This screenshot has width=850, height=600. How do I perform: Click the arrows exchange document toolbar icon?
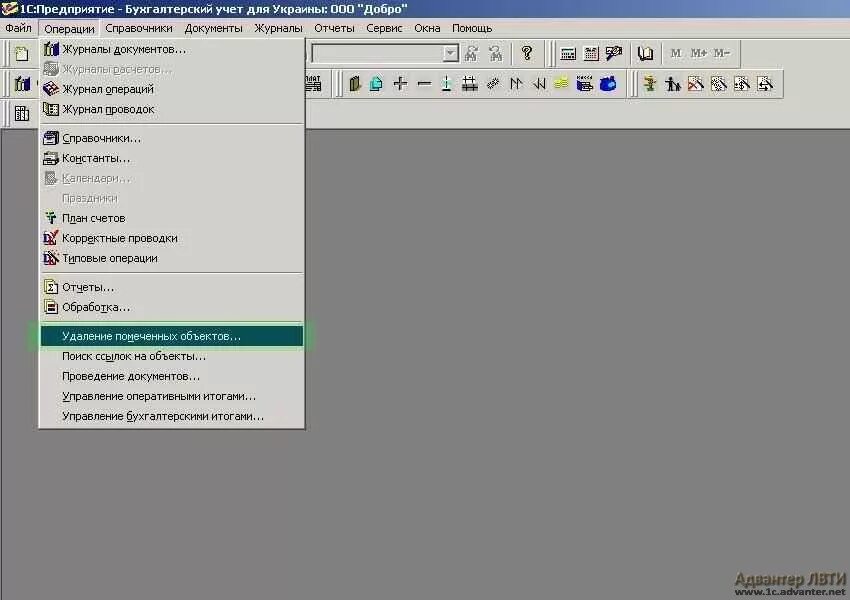[765, 84]
